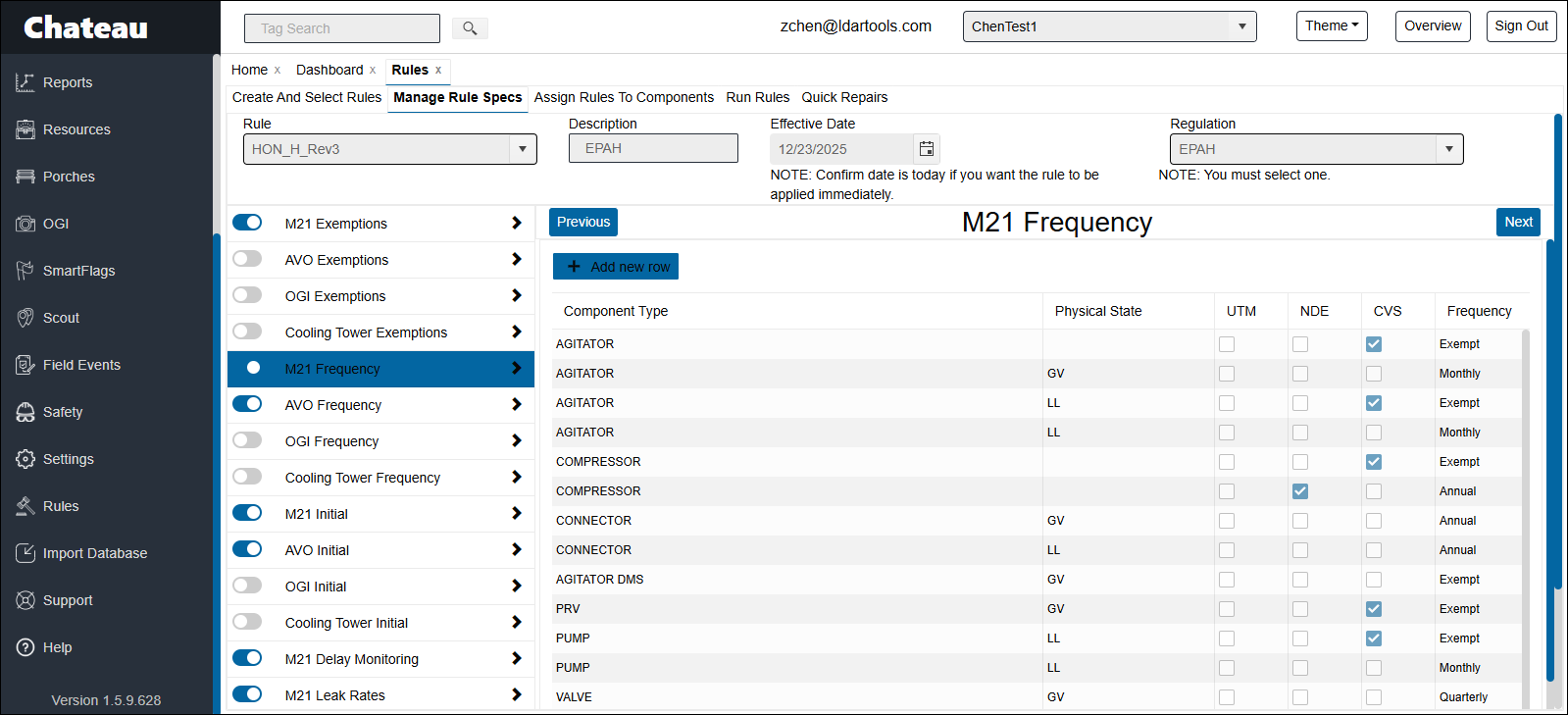
Task: Click the Reports chart icon in sidebar
Action: click(x=25, y=82)
